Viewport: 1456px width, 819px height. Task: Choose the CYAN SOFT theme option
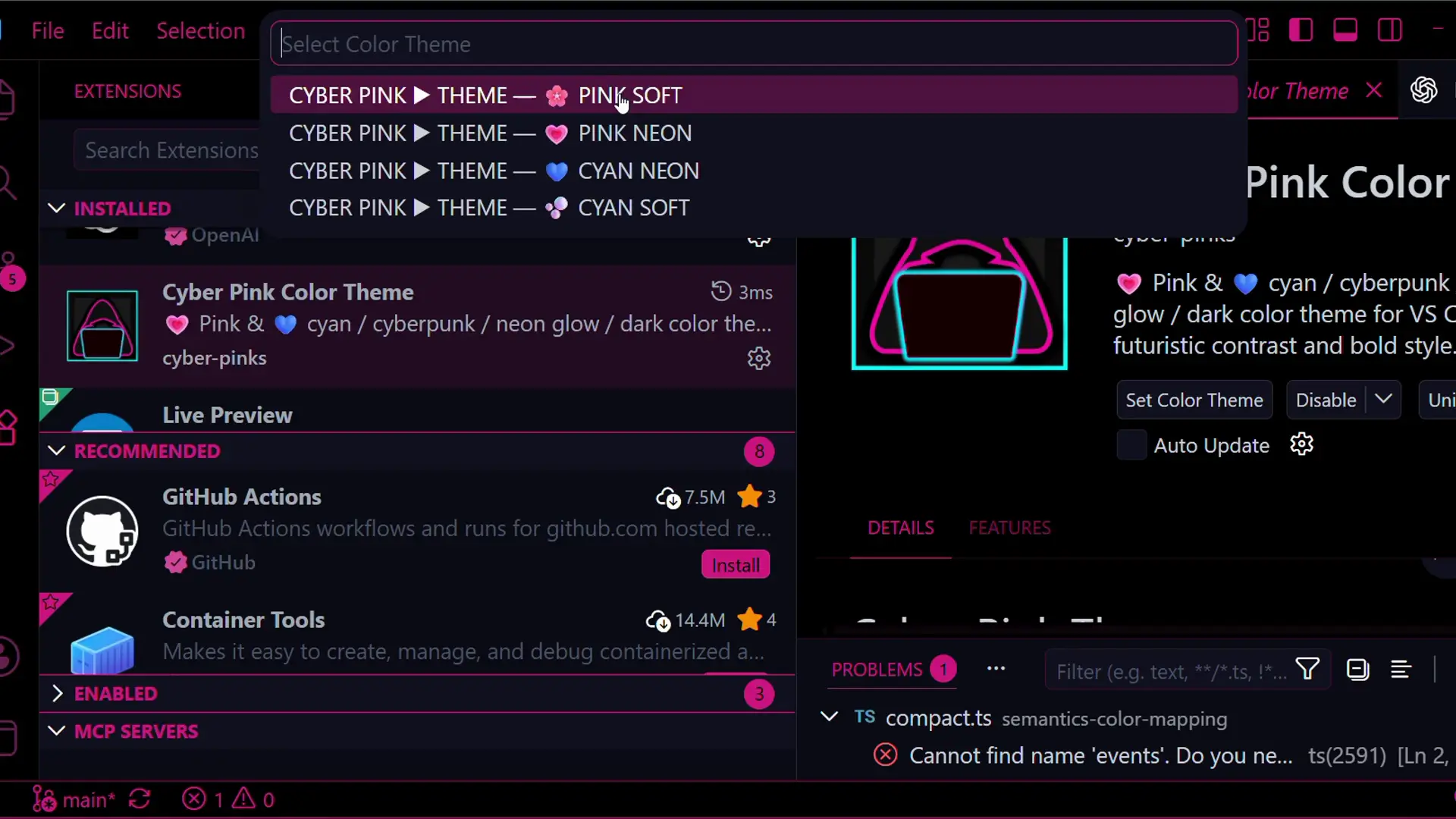click(754, 208)
